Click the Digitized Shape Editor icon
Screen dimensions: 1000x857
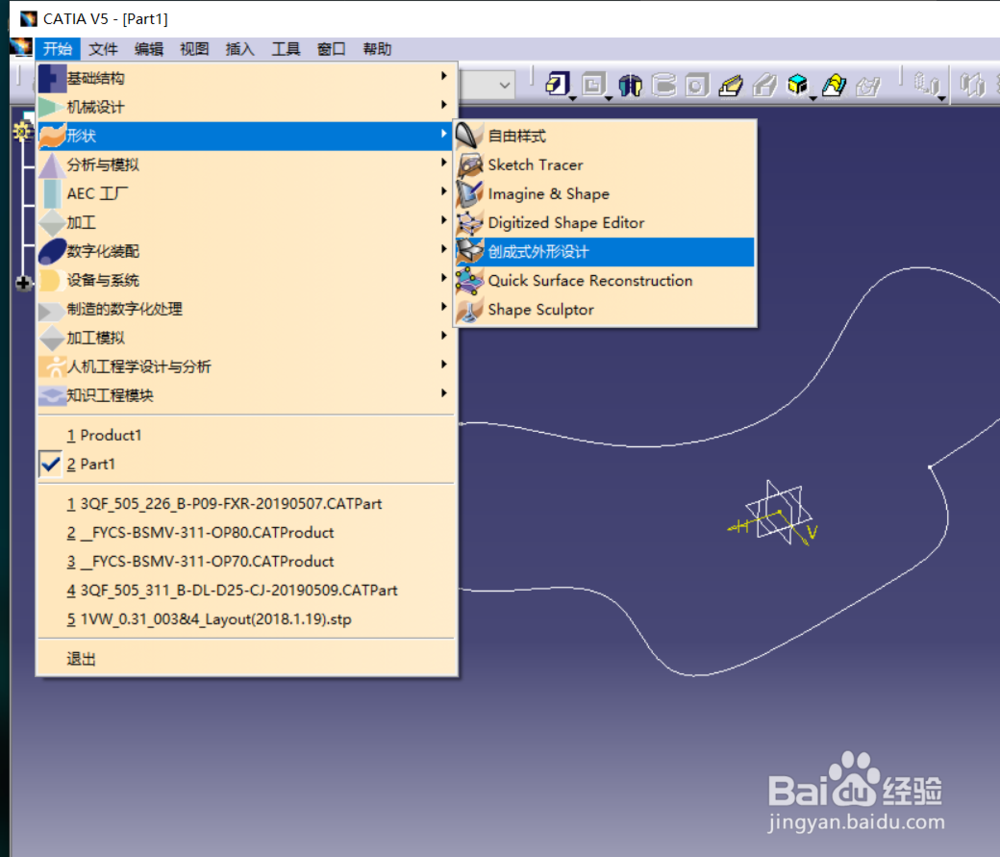[470, 223]
